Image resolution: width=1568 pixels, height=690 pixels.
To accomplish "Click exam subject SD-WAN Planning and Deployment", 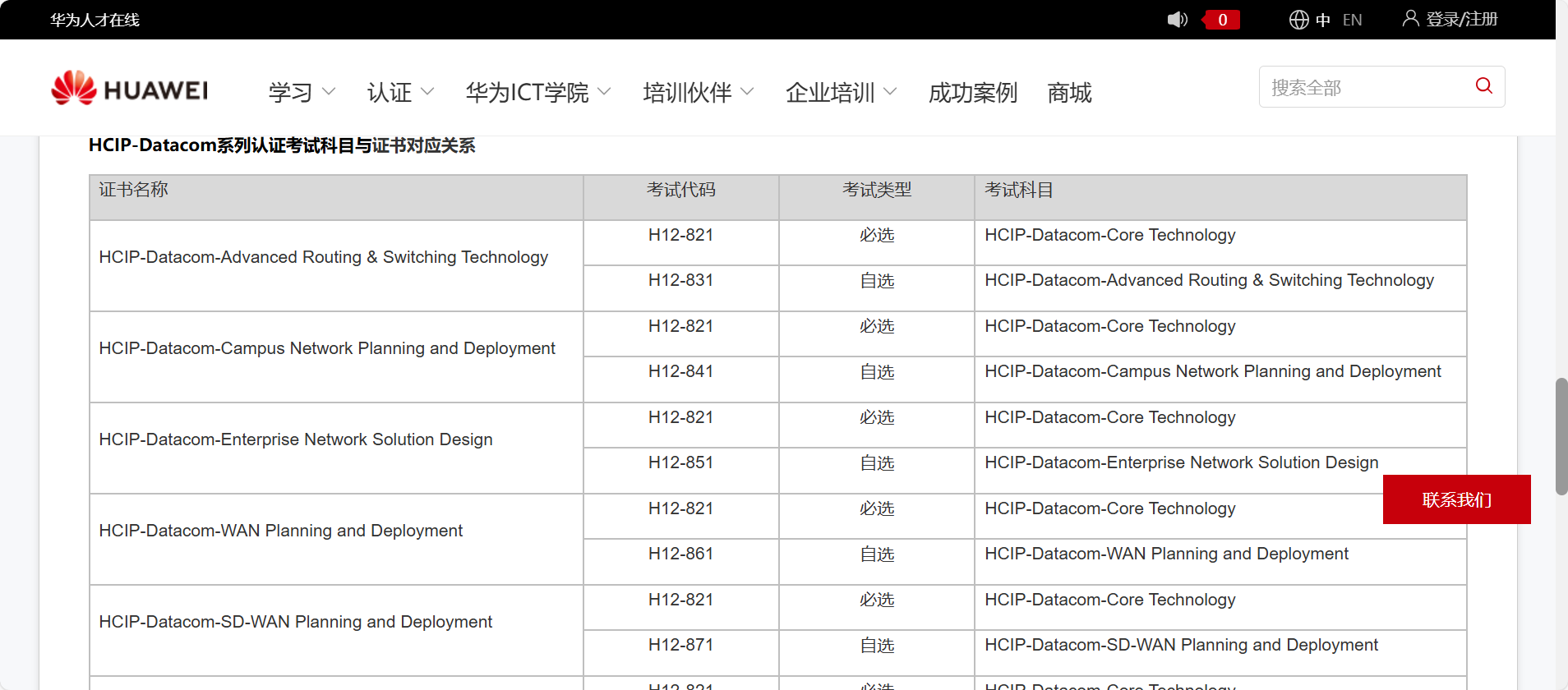I will click(1182, 645).
